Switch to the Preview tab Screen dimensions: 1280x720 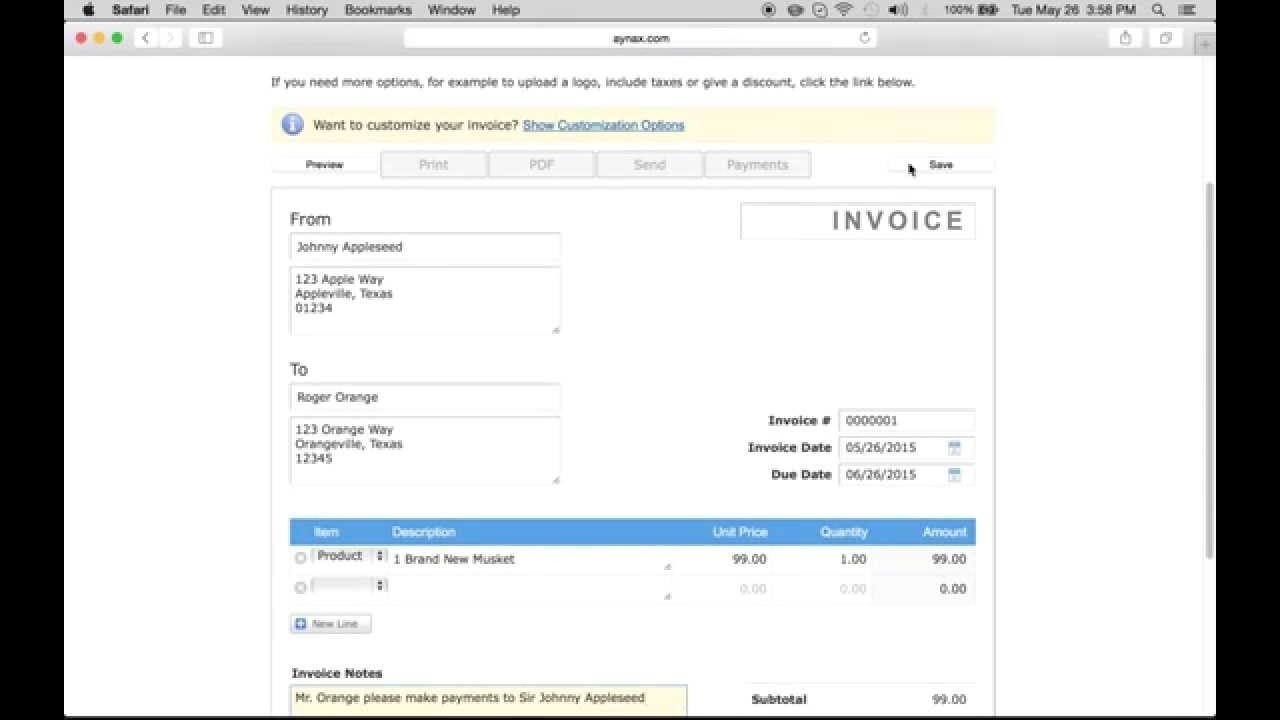tap(325, 163)
